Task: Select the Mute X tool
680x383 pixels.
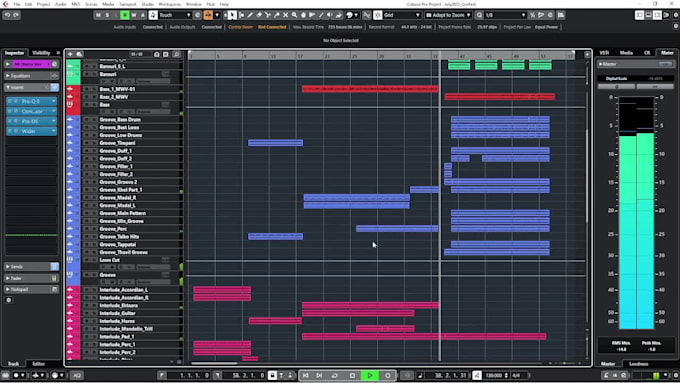Action: [x=285, y=15]
